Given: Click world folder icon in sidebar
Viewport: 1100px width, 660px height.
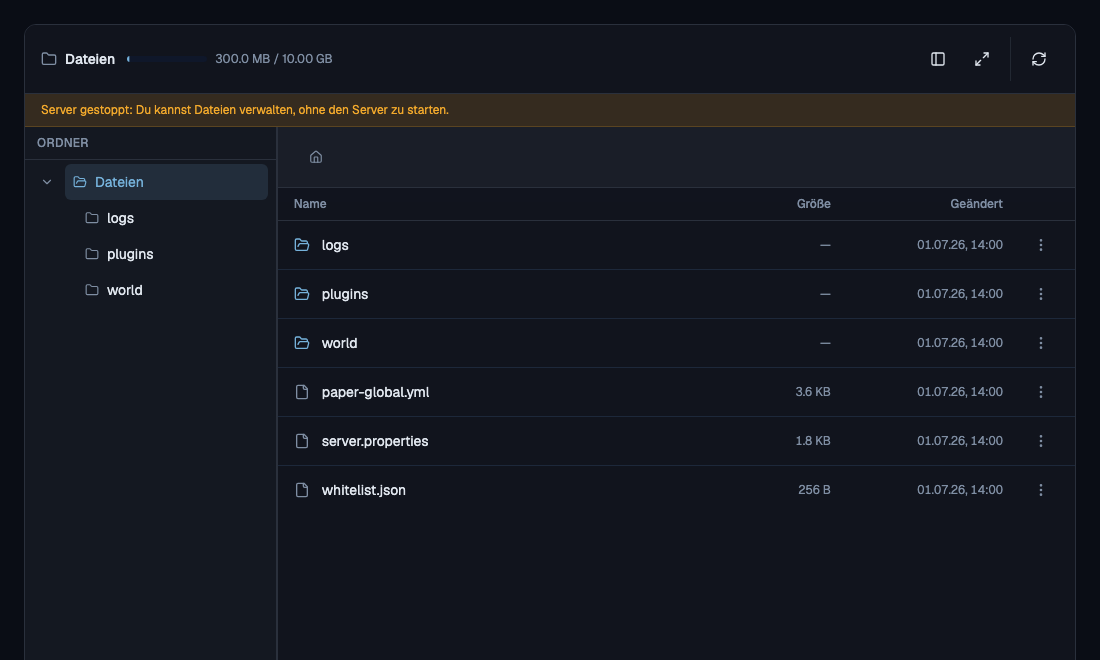Looking at the screenshot, I should pyautogui.click(x=92, y=290).
